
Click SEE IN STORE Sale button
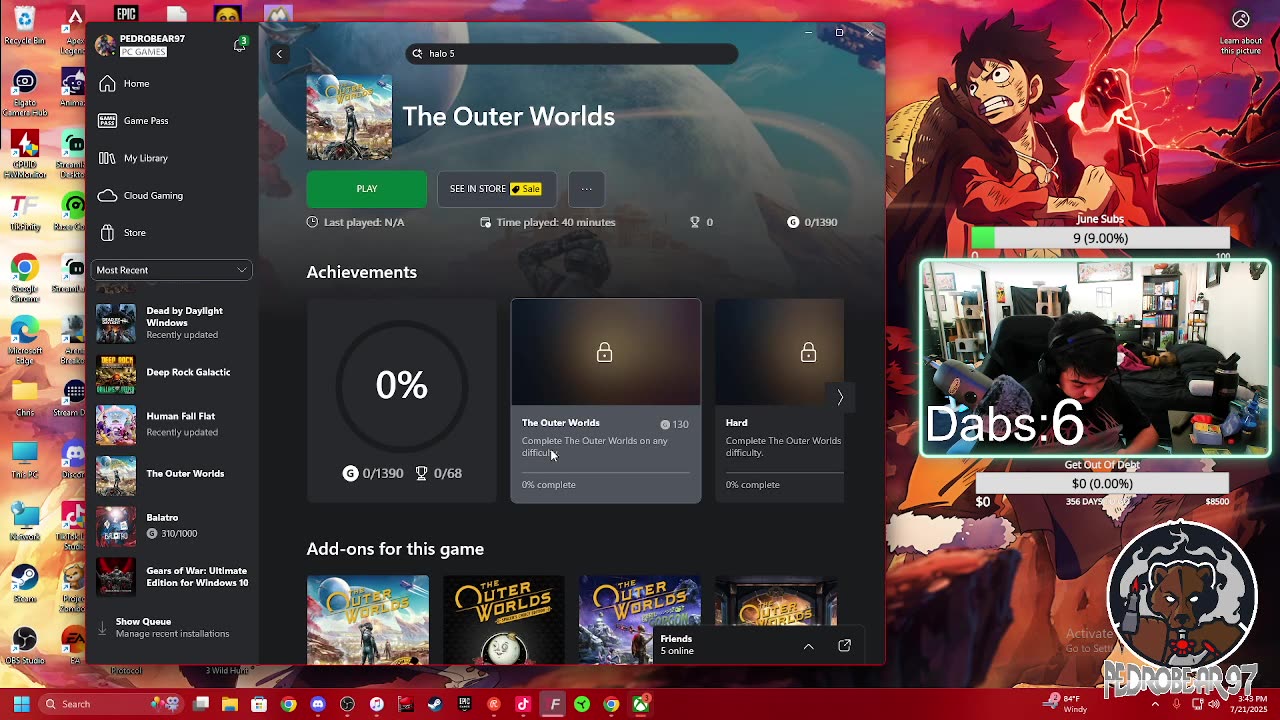tap(496, 189)
